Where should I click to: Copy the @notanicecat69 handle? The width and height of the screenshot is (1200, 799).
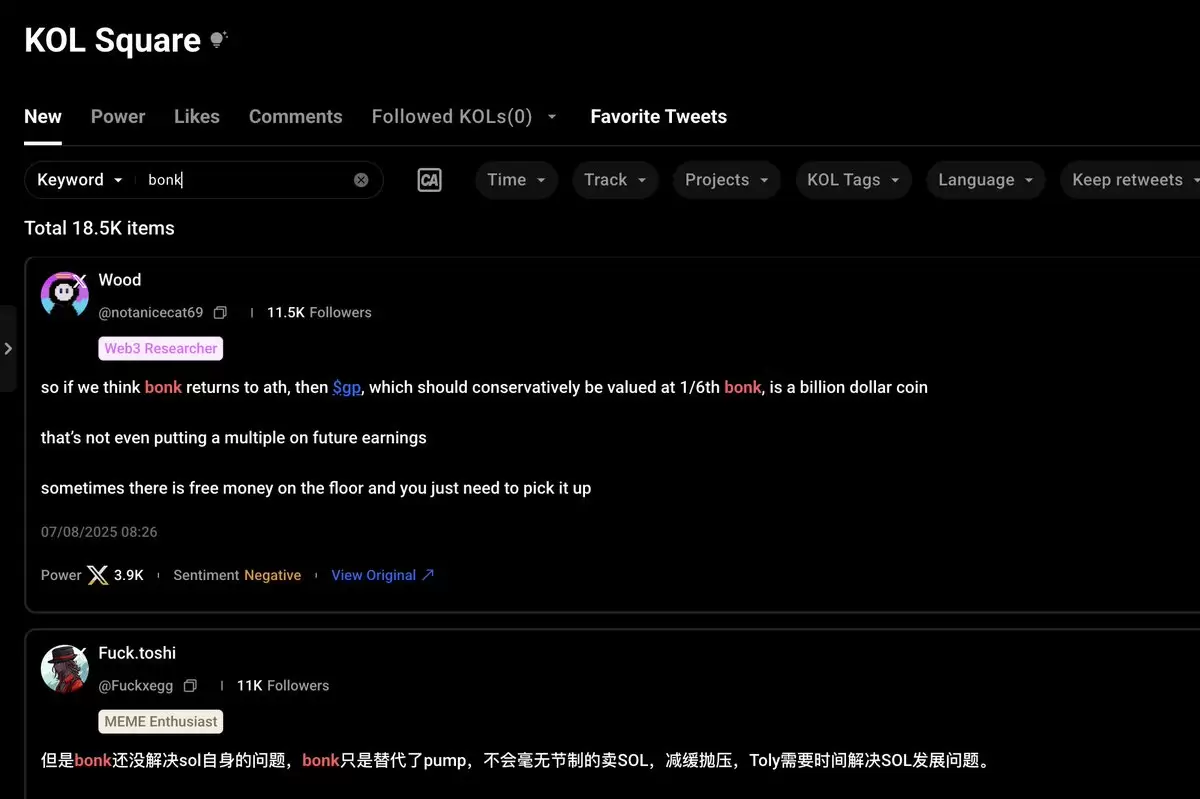click(x=220, y=313)
